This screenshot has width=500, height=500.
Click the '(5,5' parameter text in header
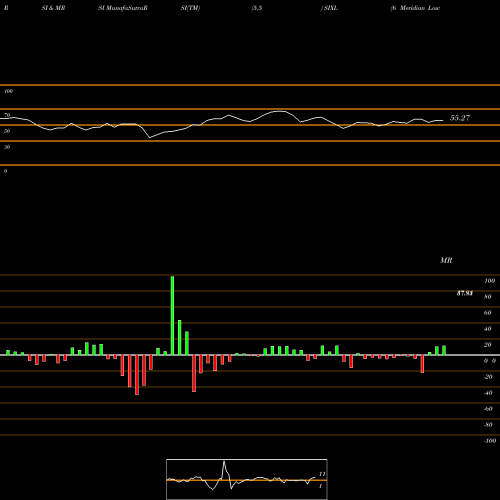(256, 8)
